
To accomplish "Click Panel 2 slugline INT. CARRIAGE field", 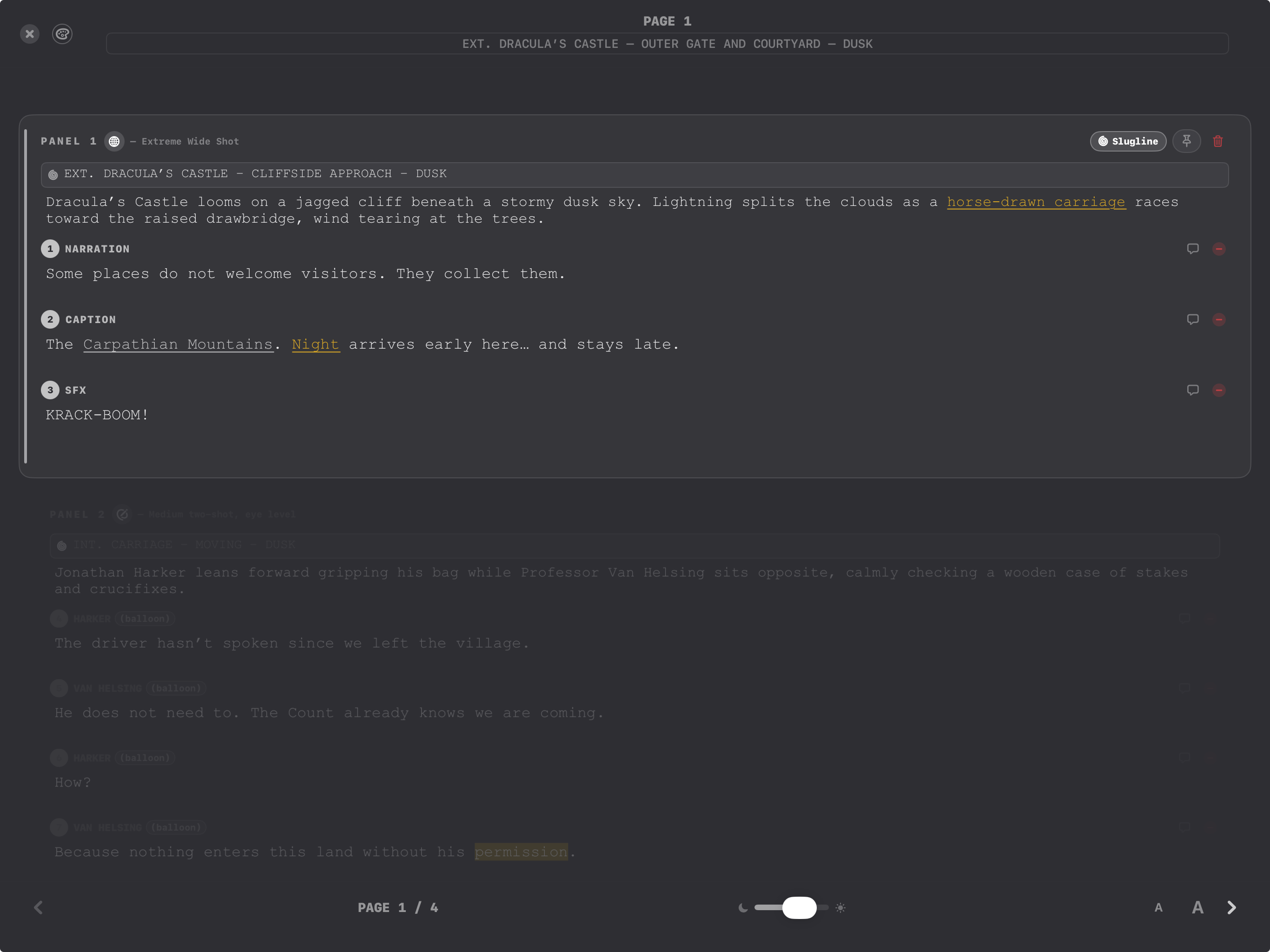I will 635,545.
